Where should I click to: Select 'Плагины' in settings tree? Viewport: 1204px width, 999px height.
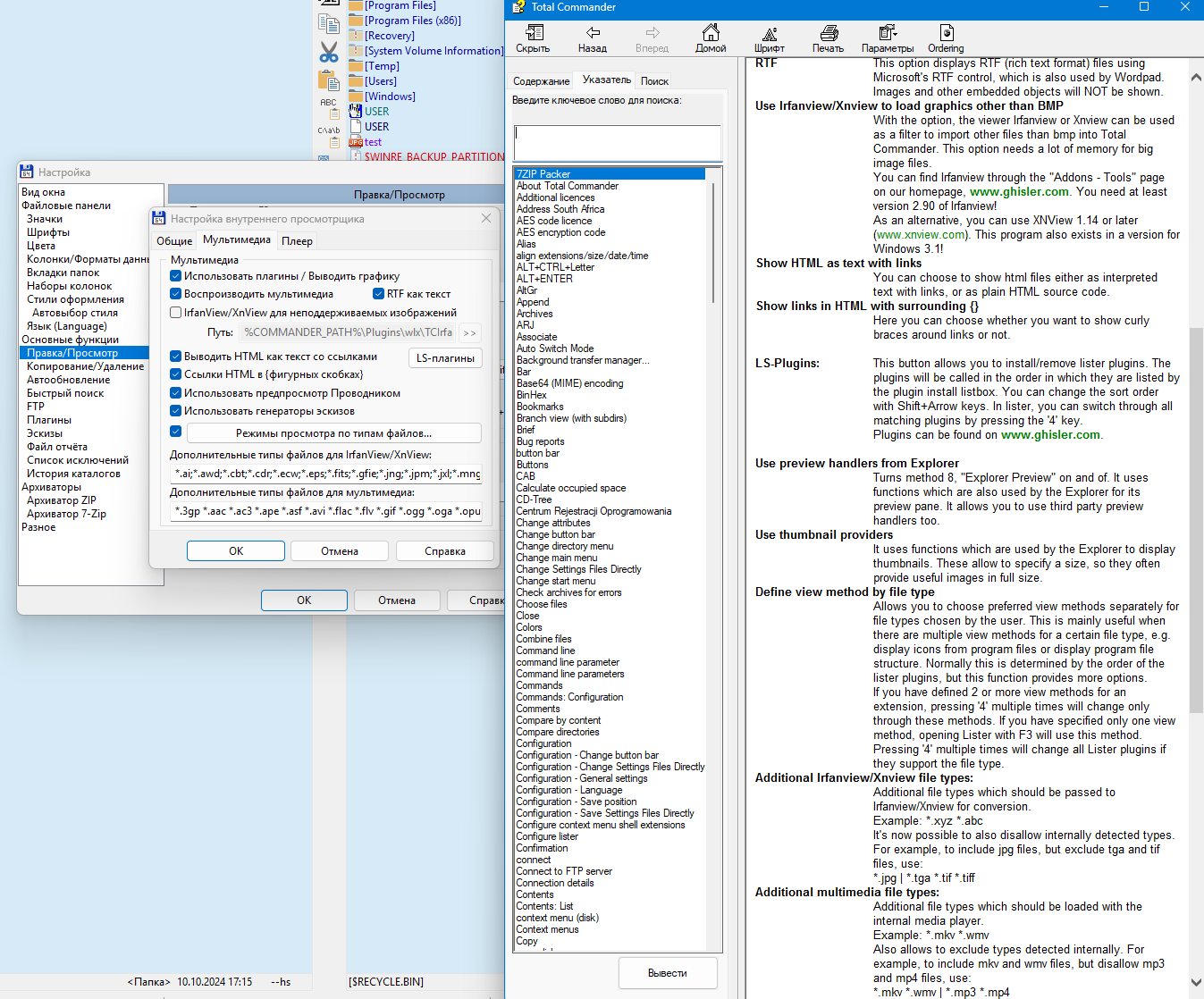click(49, 420)
